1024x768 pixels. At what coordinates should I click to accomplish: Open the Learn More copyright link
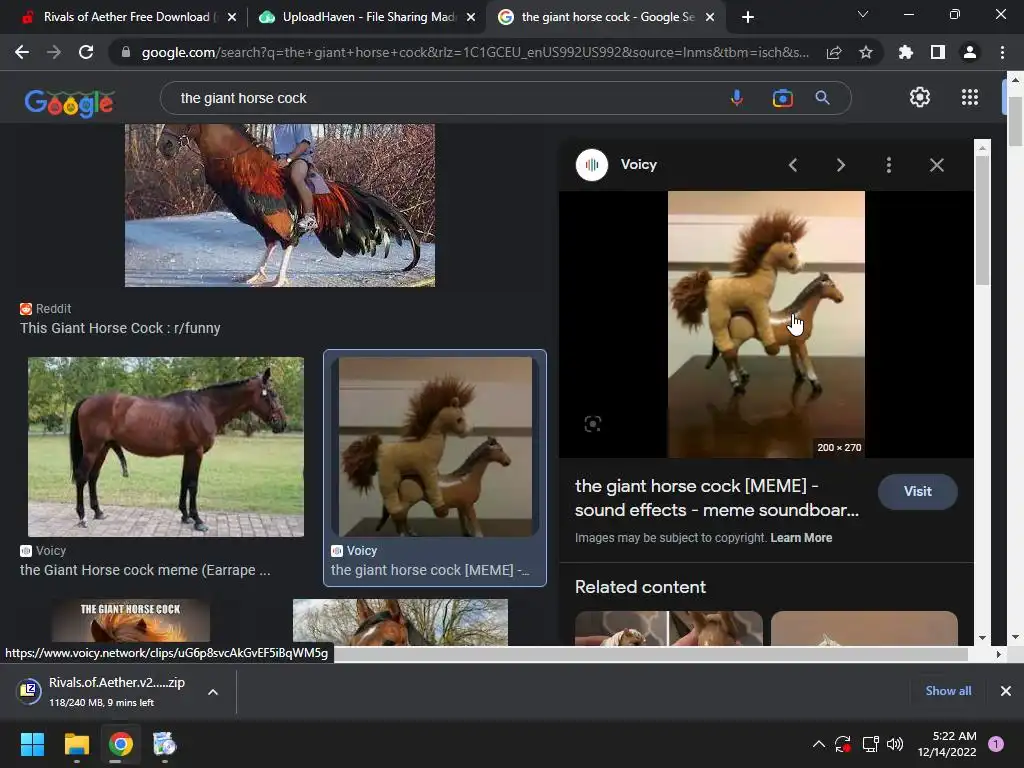(801, 537)
